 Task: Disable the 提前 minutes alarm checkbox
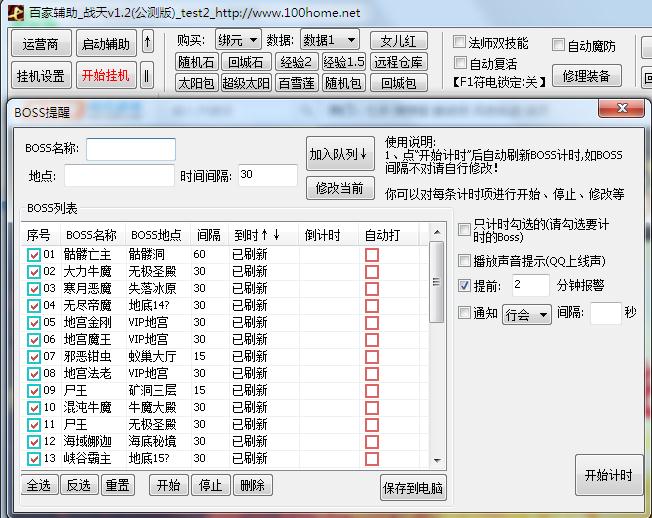(464, 285)
